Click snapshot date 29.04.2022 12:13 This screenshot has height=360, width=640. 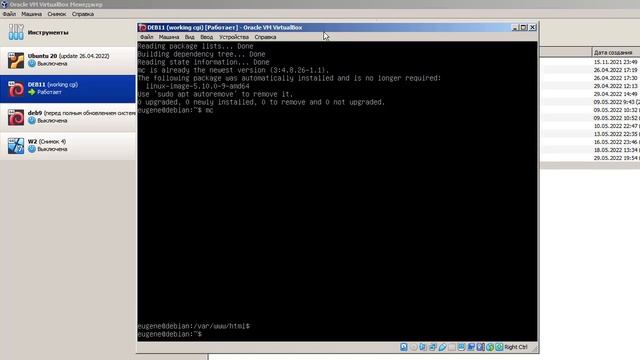615,86
